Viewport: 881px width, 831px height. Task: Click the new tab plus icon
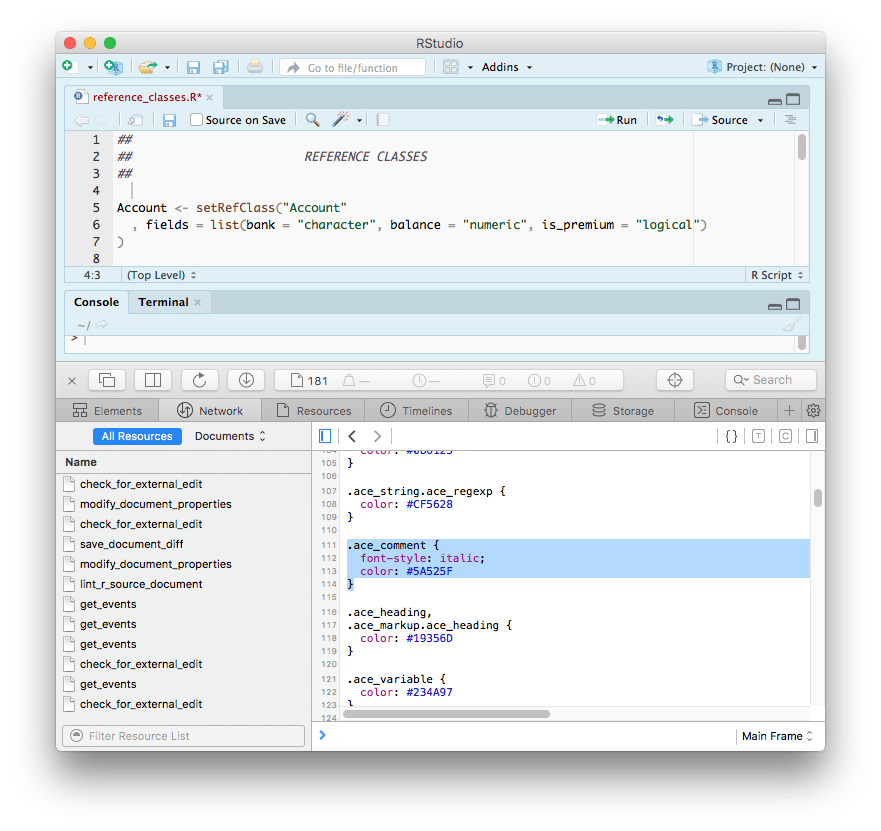789,411
